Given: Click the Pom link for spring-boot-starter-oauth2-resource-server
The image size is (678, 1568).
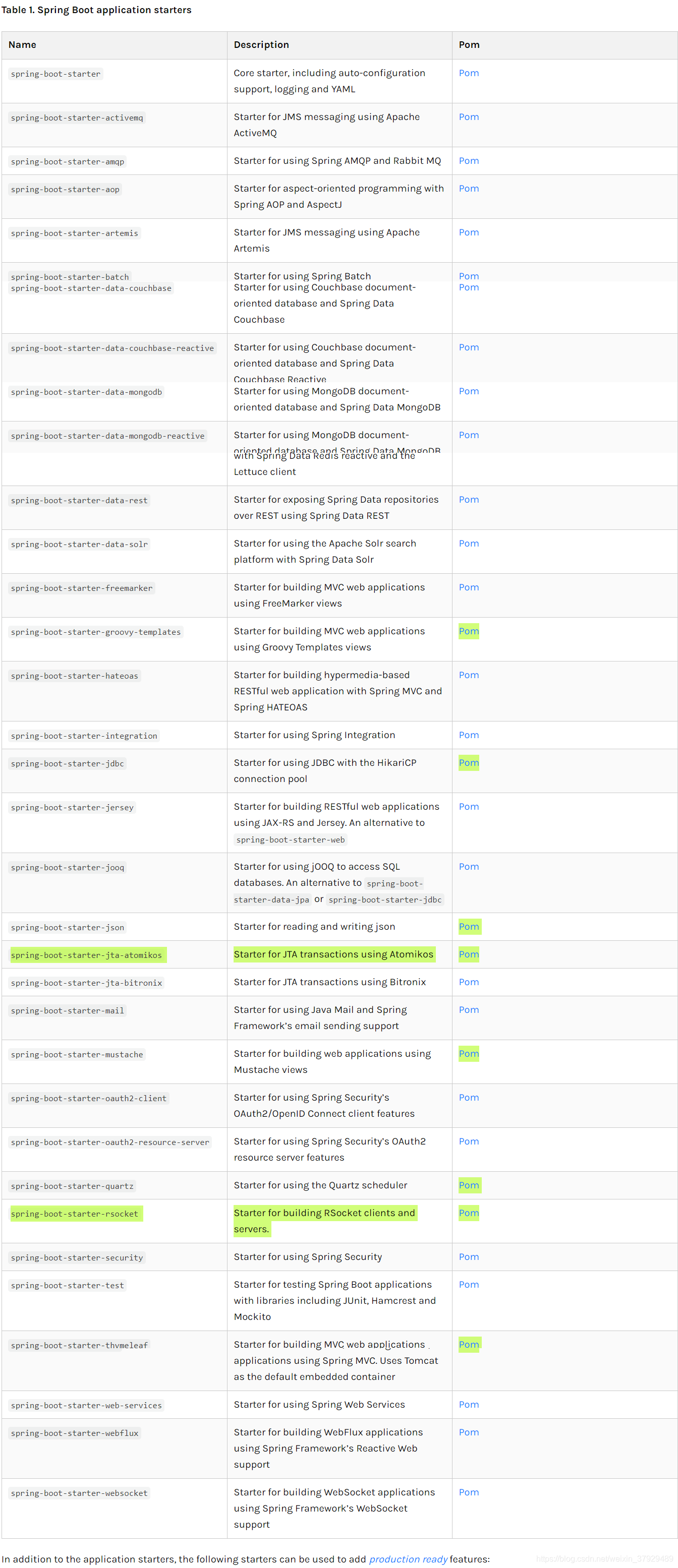Looking at the screenshot, I should click(x=469, y=1141).
